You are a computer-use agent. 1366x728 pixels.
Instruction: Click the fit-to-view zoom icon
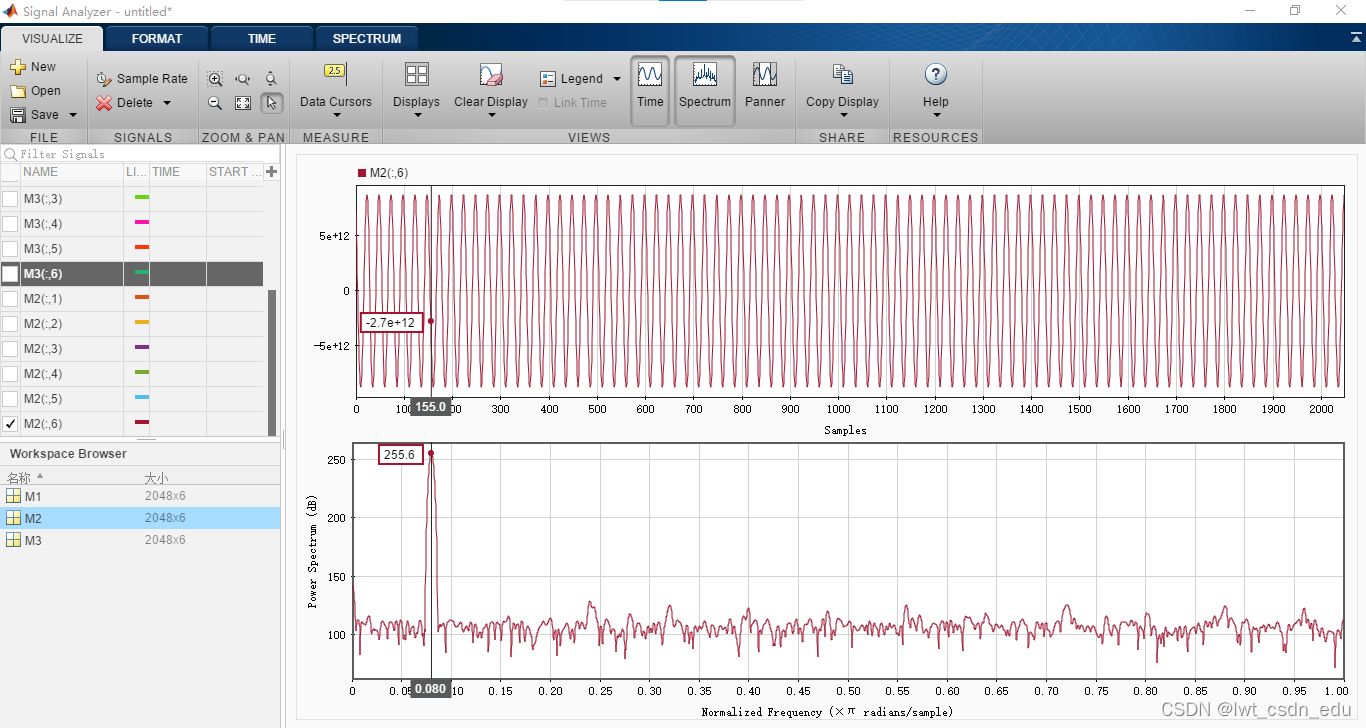pos(243,103)
